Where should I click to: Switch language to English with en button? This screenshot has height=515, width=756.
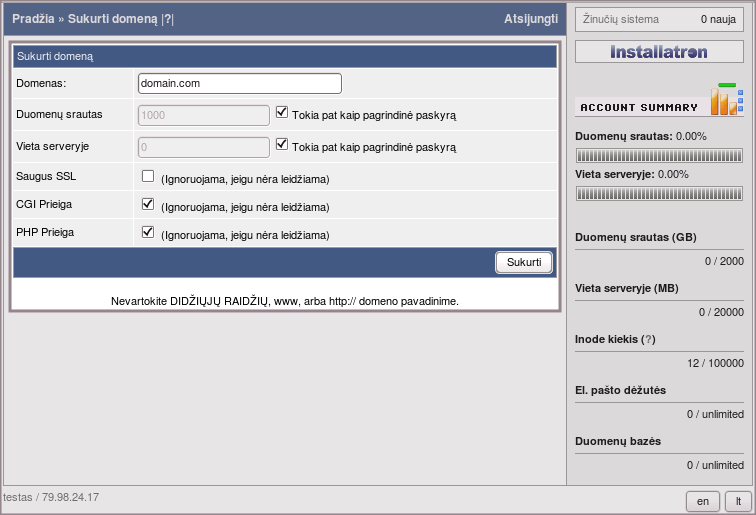703,500
